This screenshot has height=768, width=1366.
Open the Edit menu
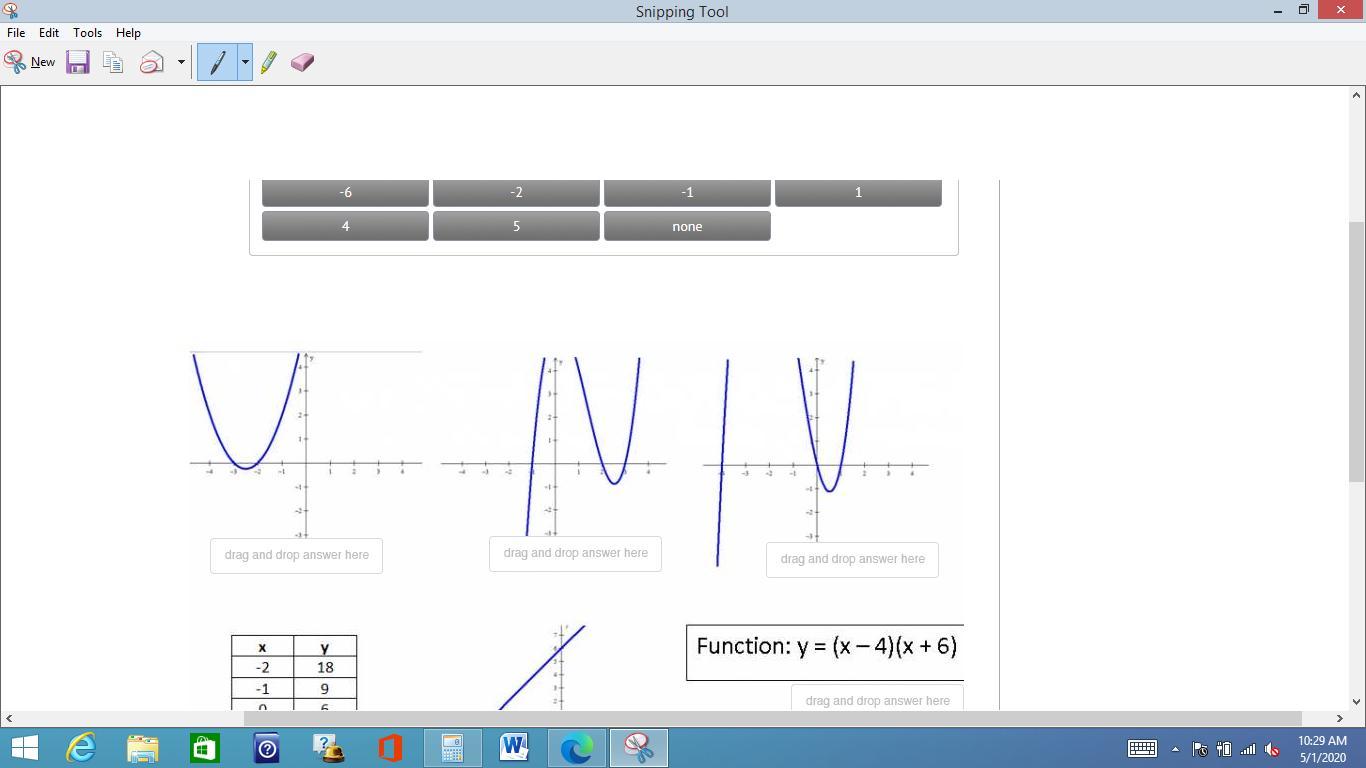pyautogui.click(x=48, y=33)
